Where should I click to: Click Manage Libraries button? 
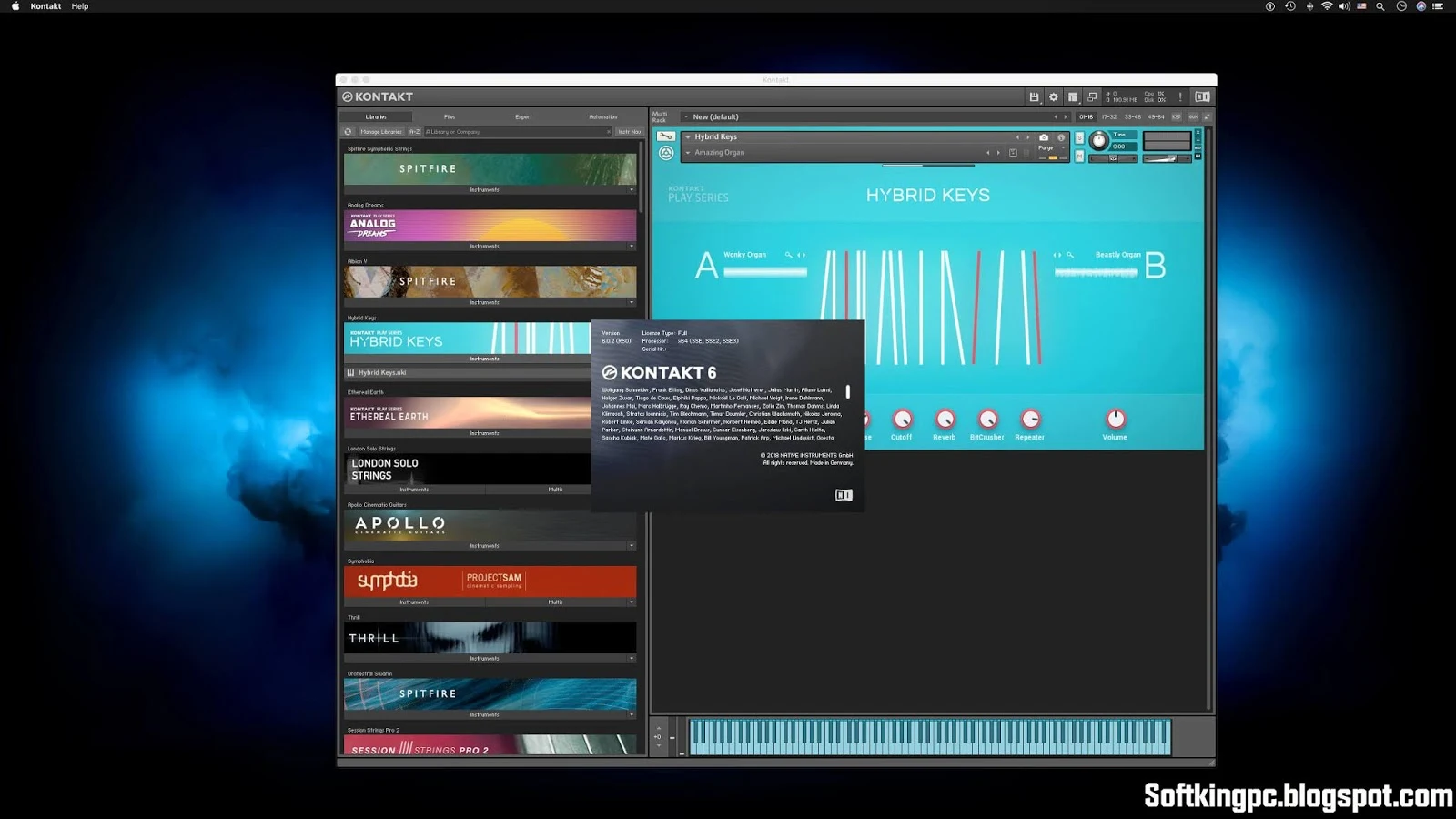380,132
